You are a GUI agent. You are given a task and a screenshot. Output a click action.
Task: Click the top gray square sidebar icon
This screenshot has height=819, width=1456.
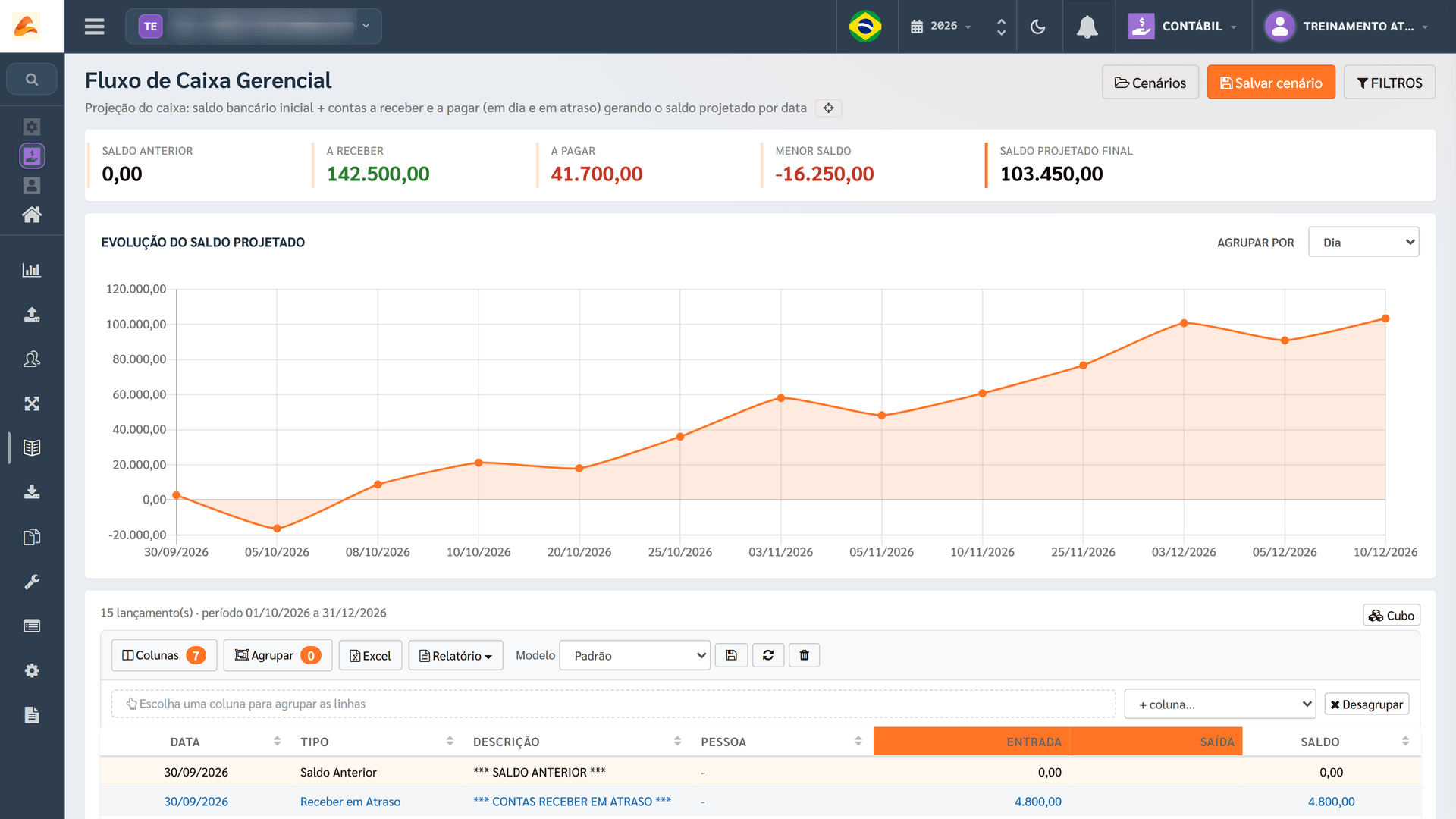(32, 126)
